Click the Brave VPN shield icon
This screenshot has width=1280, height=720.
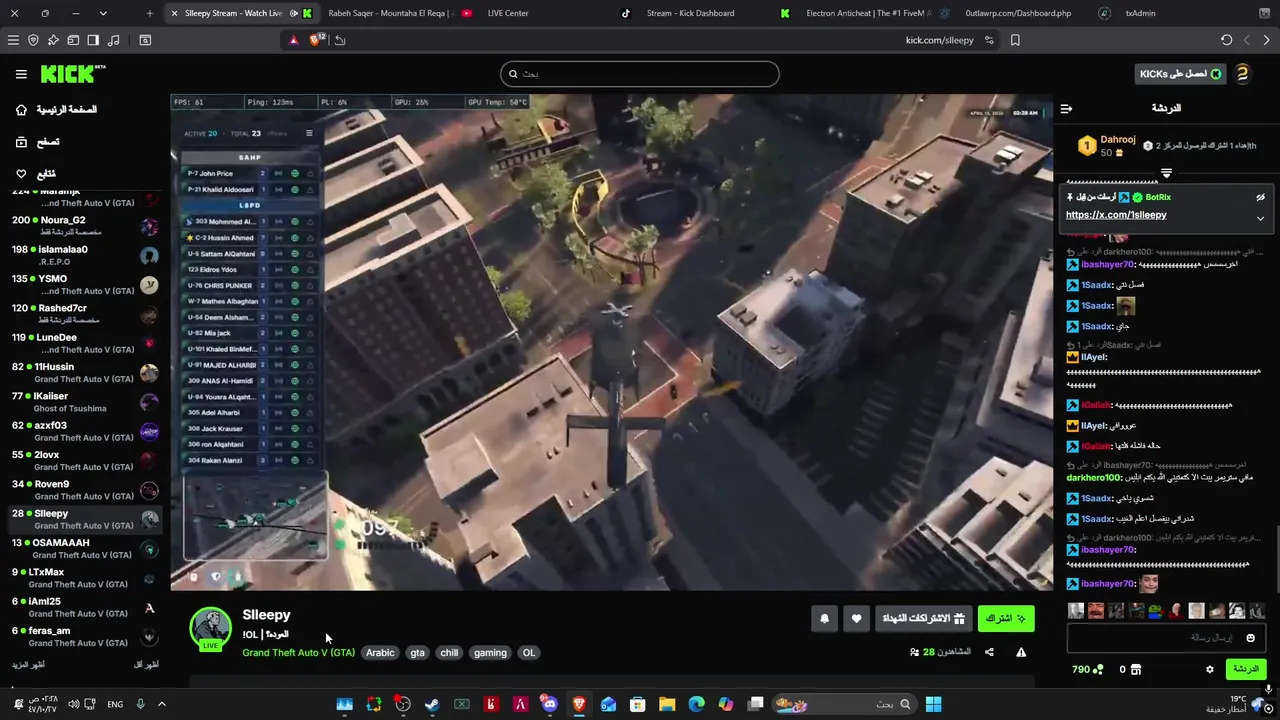pos(33,40)
